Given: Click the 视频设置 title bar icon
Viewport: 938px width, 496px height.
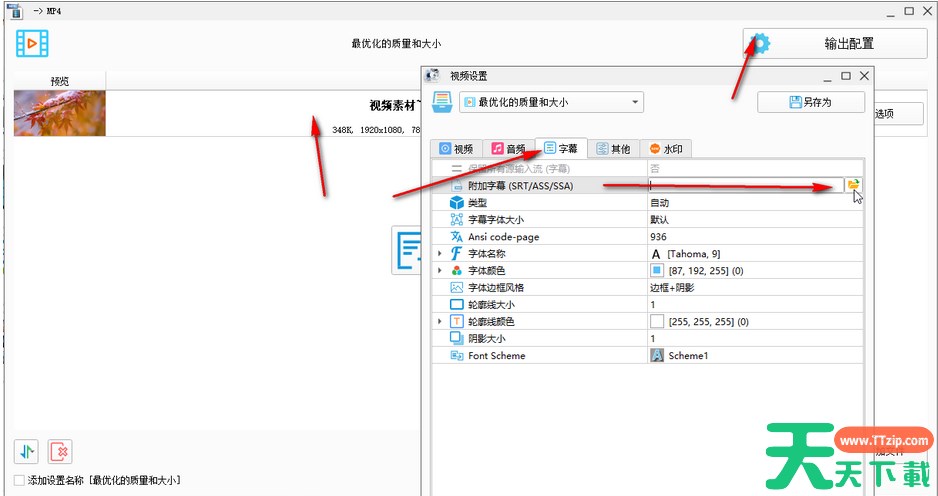Looking at the screenshot, I should [433, 76].
